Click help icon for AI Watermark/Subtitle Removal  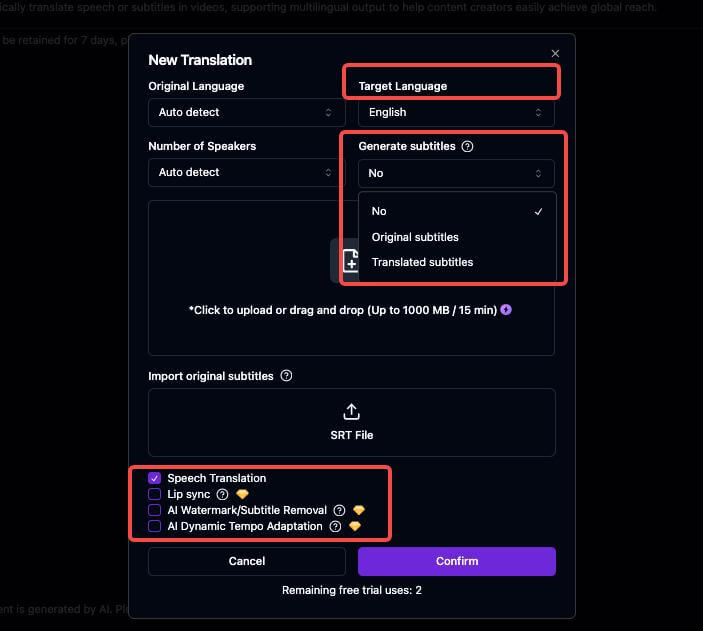tap(340, 510)
